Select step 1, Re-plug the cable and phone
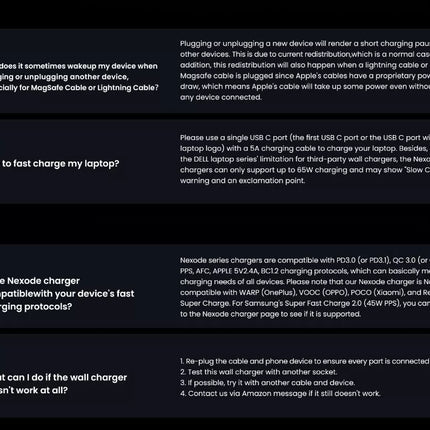The width and height of the screenshot is (430, 430). (305, 361)
